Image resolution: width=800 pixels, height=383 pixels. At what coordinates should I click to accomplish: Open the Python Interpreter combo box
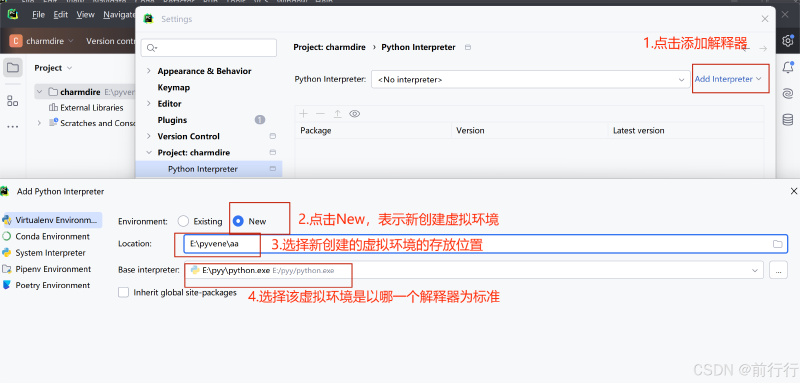pos(531,80)
